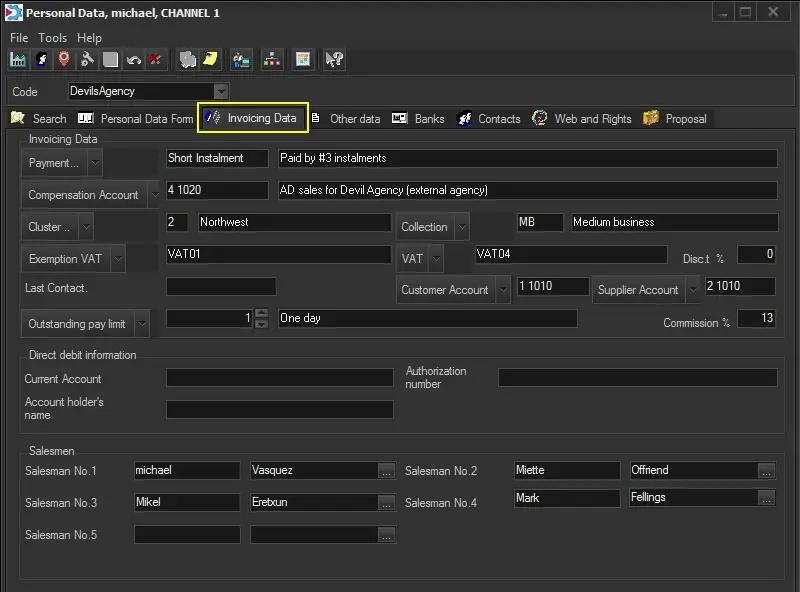This screenshot has height=592, width=800.
Task: Click browse button for Salesman No.4
Action: click(x=766, y=498)
